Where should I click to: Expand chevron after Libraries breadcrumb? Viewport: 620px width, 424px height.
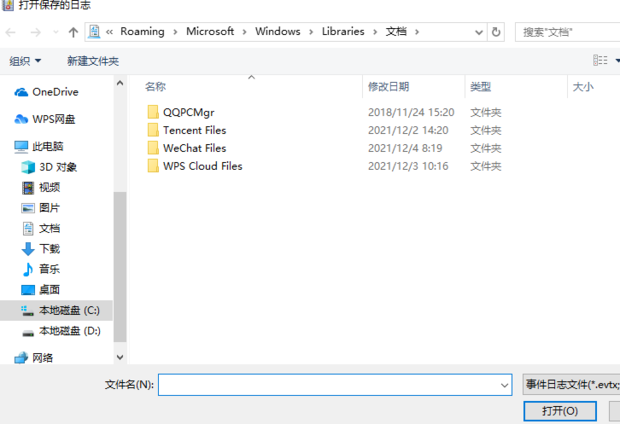tap(375, 32)
